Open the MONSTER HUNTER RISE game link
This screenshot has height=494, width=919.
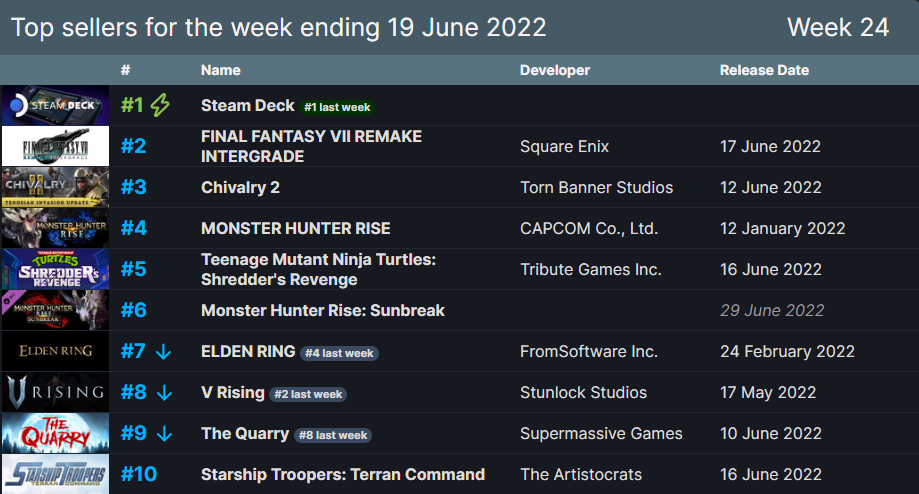tap(295, 229)
